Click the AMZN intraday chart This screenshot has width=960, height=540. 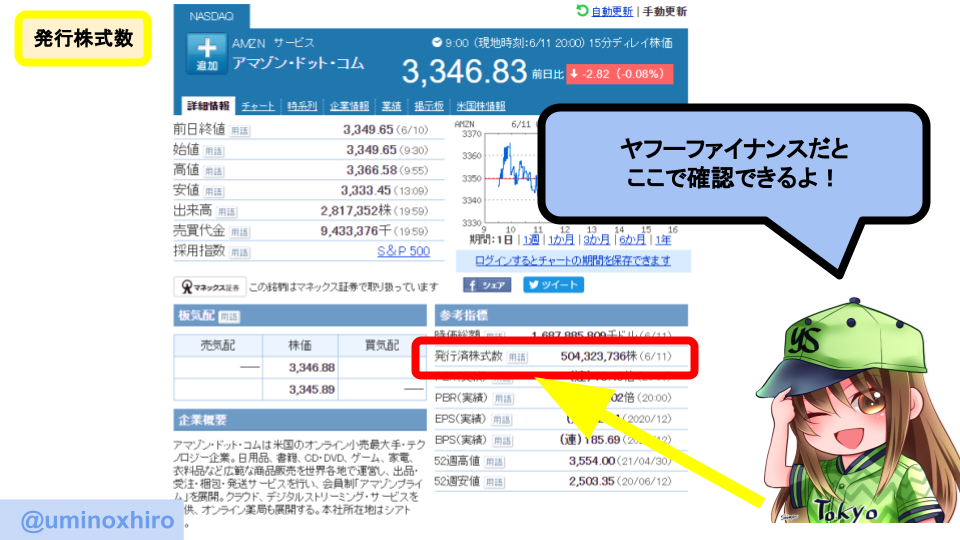coord(511,178)
